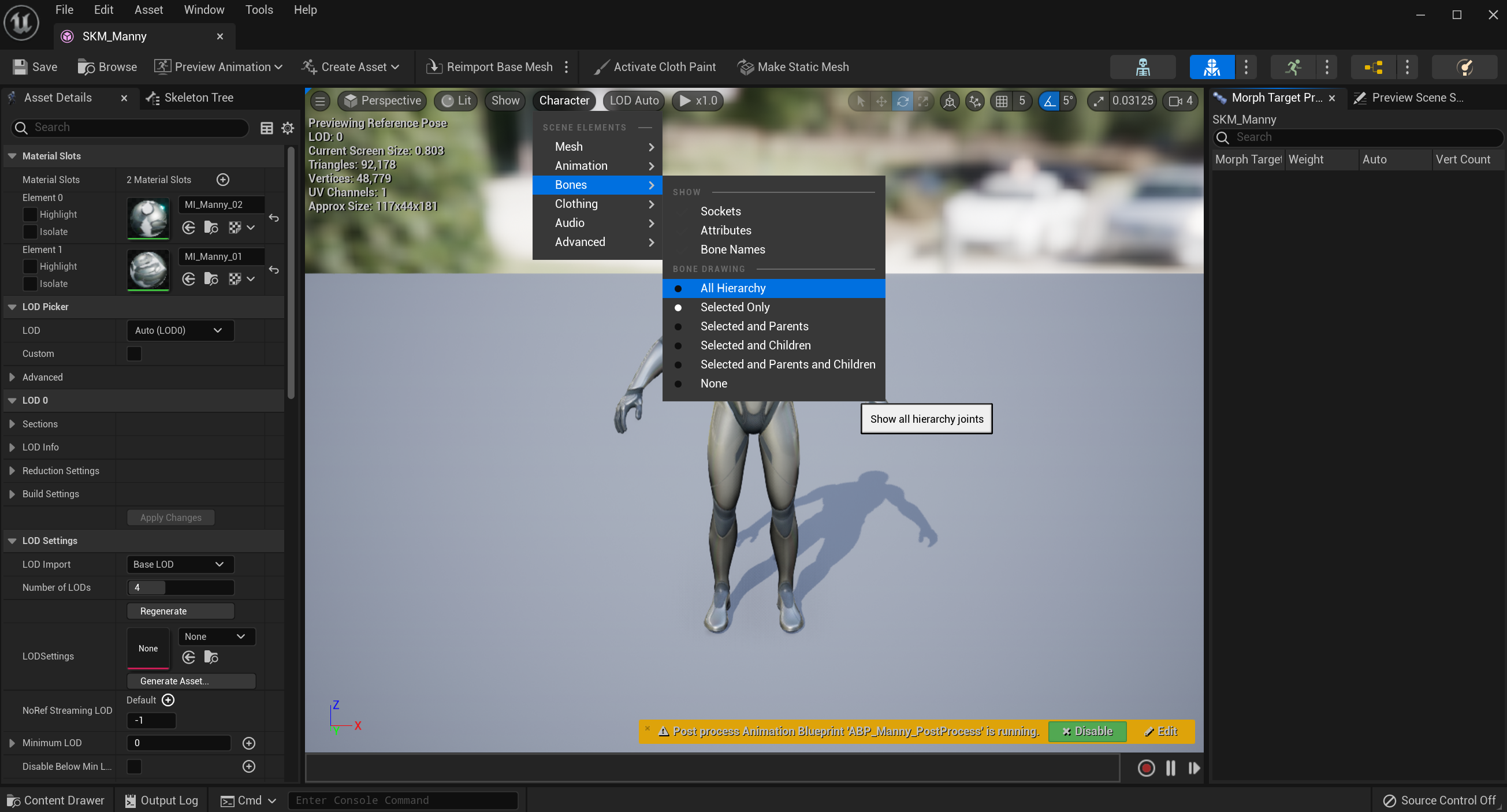Image resolution: width=1507 pixels, height=812 pixels.
Task: Expand Reduction Settings
Action: click(12, 471)
